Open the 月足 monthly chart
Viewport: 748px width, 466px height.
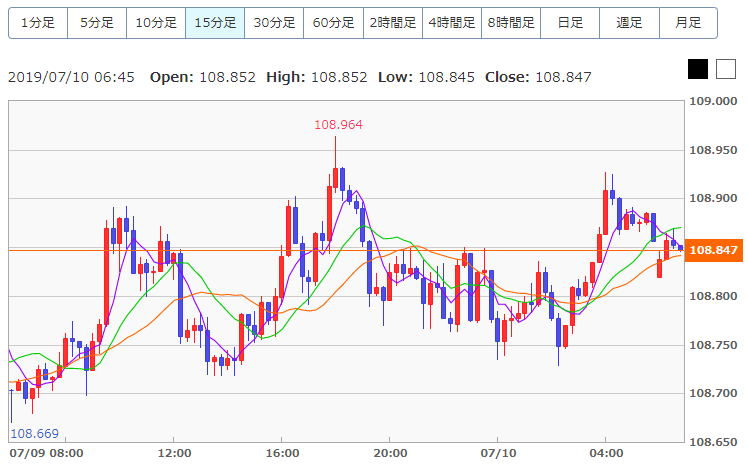688,23
